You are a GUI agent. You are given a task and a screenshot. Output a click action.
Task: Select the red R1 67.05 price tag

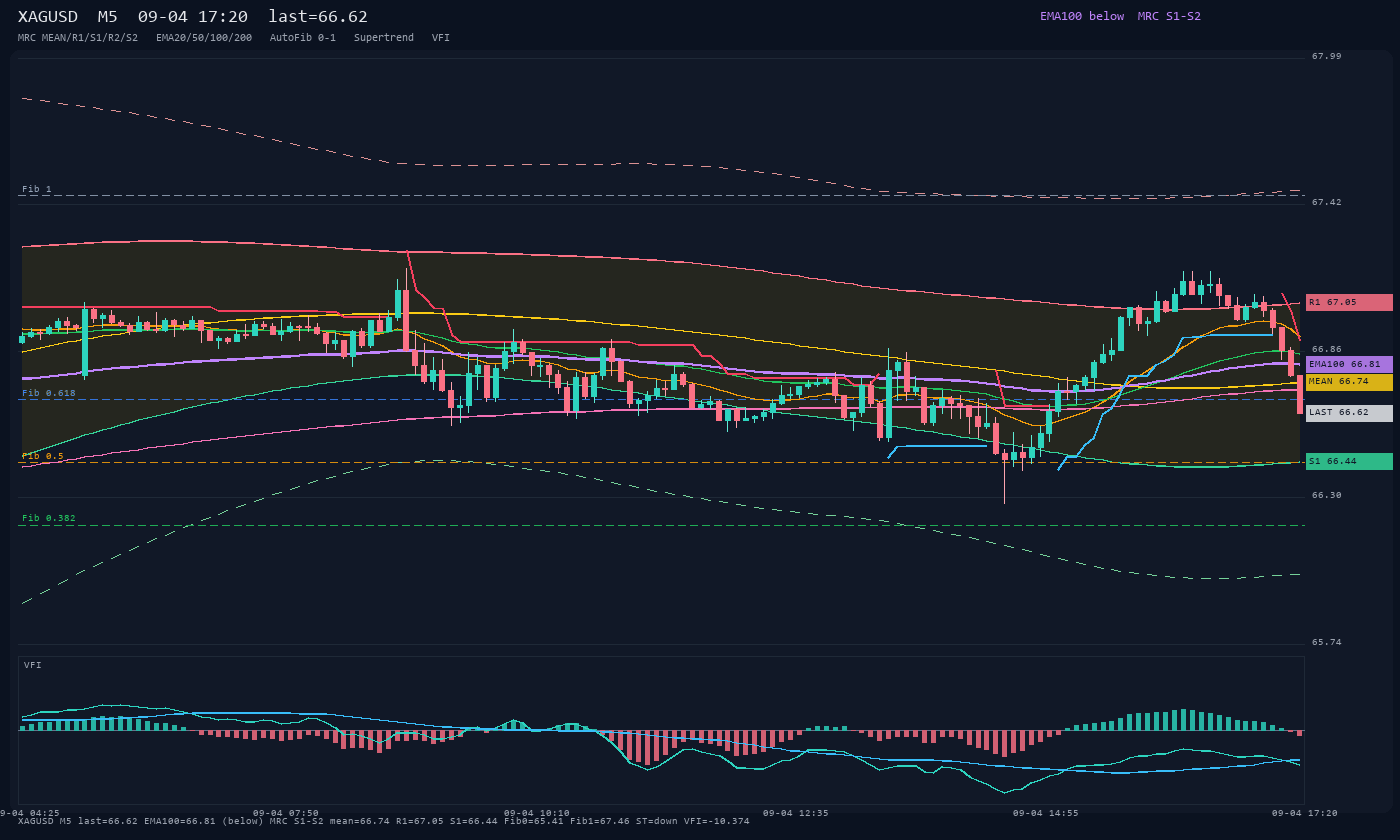tap(1349, 302)
